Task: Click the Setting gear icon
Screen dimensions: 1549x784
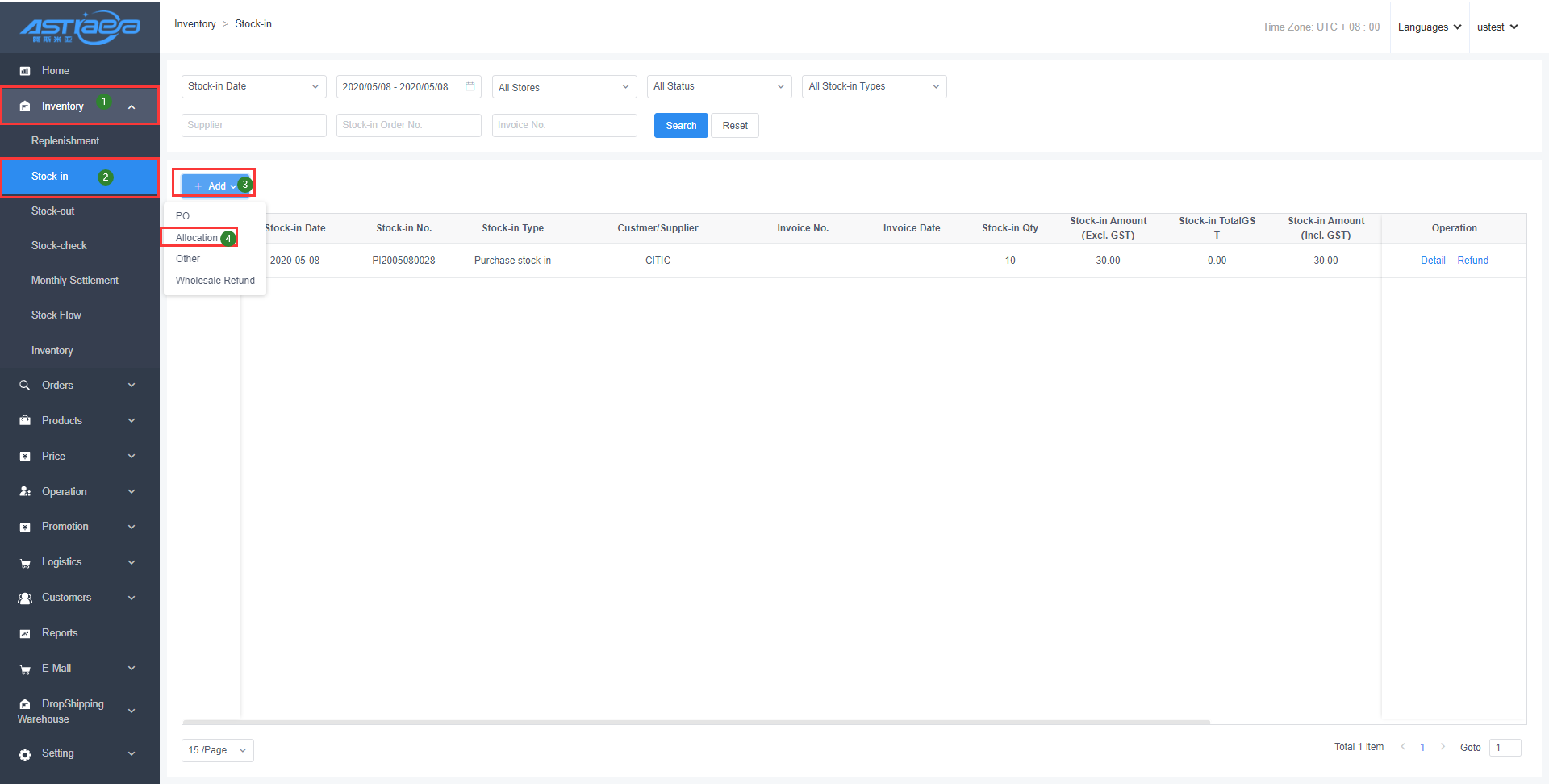Action: (x=25, y=754)
